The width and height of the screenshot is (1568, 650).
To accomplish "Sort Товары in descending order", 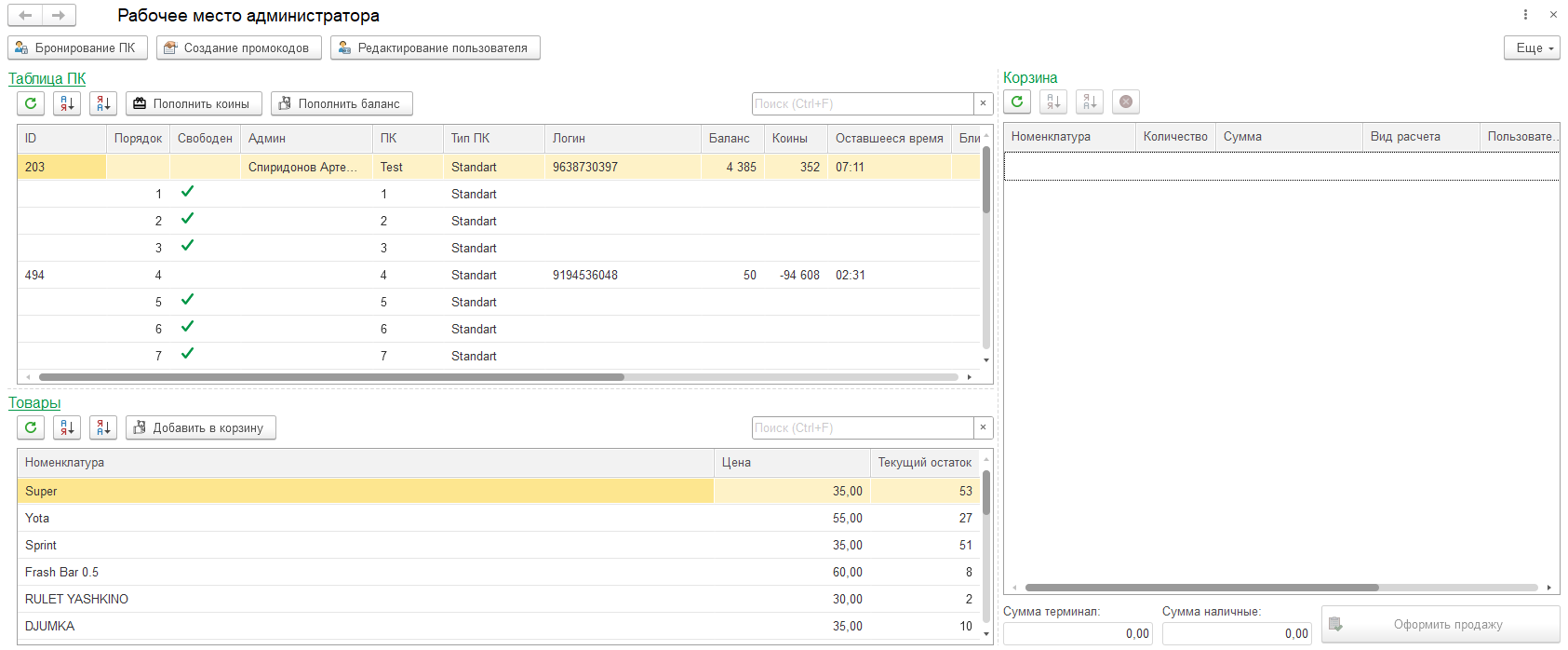I will (103, 427).
